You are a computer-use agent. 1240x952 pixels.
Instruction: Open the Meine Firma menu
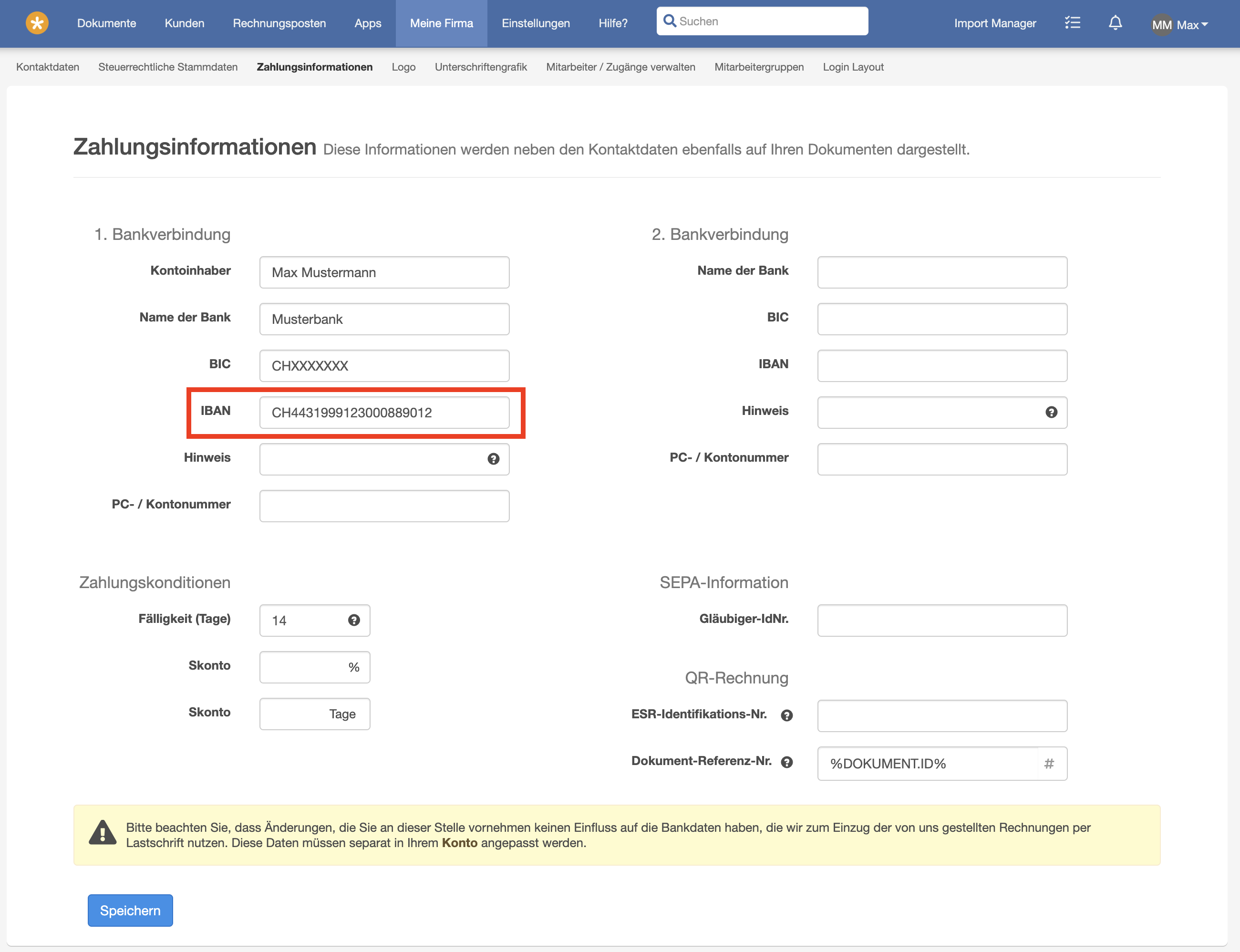pyautogui.click(x=441, y=23)
